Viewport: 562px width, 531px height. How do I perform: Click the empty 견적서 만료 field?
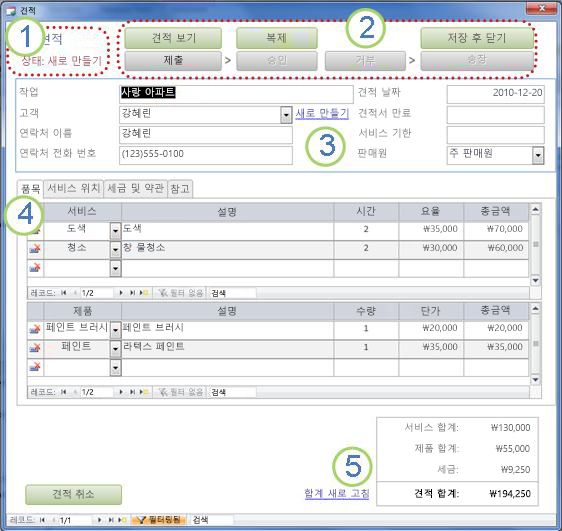(495, 115)
